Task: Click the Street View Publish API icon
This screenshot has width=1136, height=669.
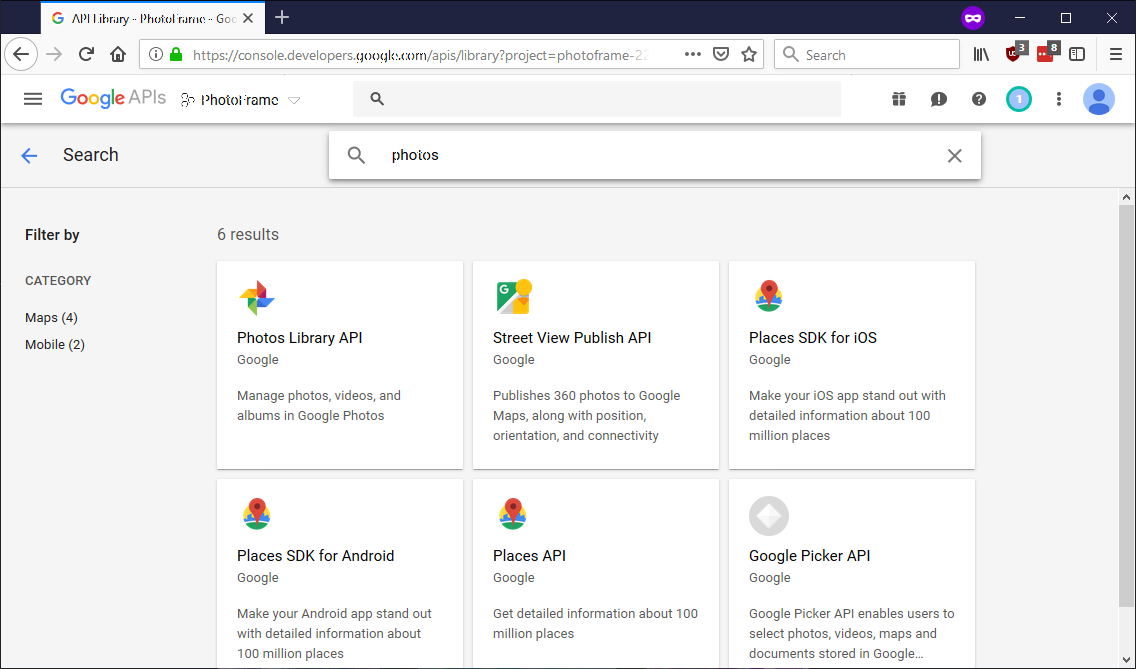Action: coord(514,296)
